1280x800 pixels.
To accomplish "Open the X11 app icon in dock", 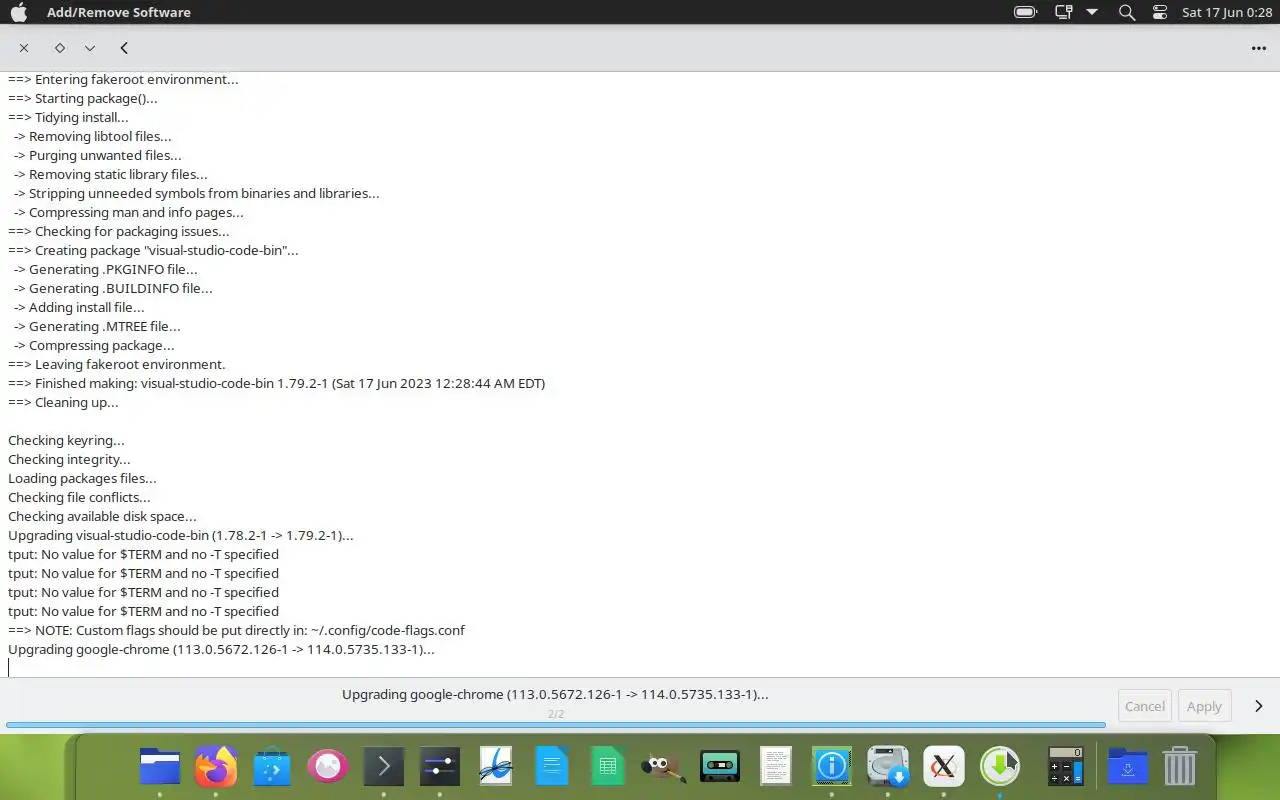I will click(944, 767).
